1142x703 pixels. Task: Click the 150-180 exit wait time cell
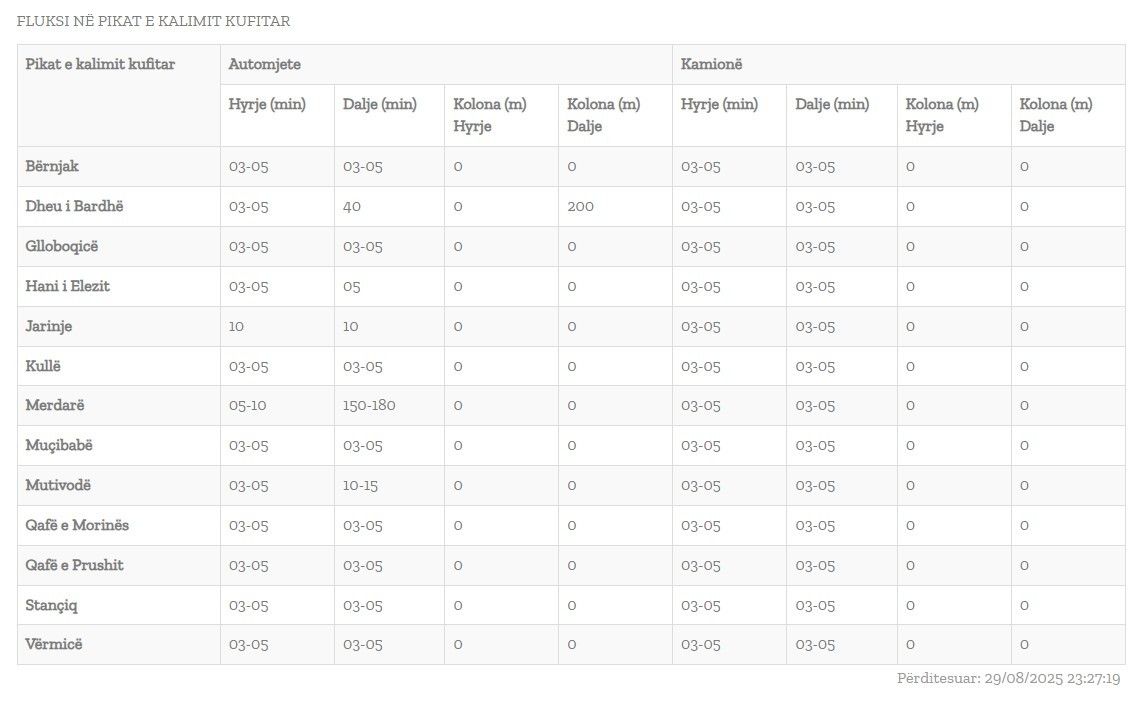[x=370, y=405]
